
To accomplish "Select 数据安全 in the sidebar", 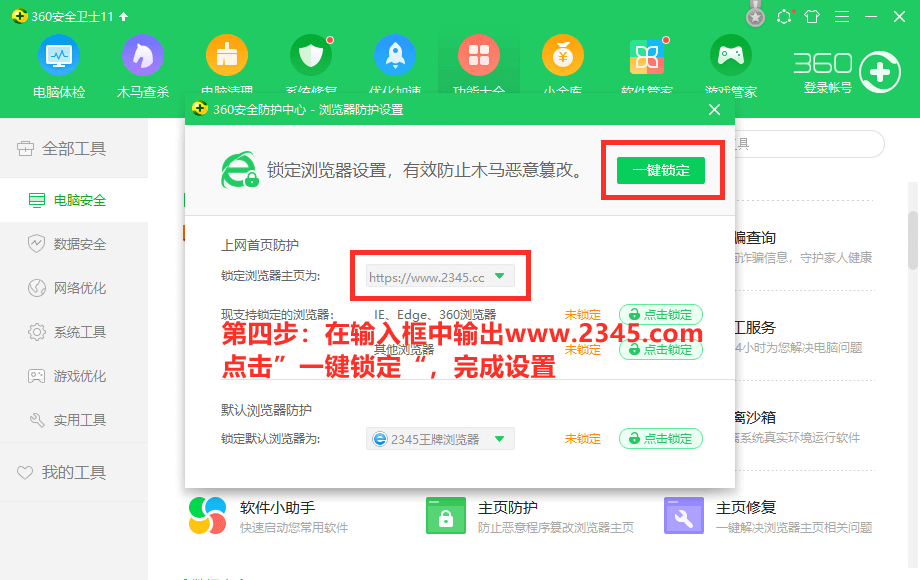I will tap(74, 244).
